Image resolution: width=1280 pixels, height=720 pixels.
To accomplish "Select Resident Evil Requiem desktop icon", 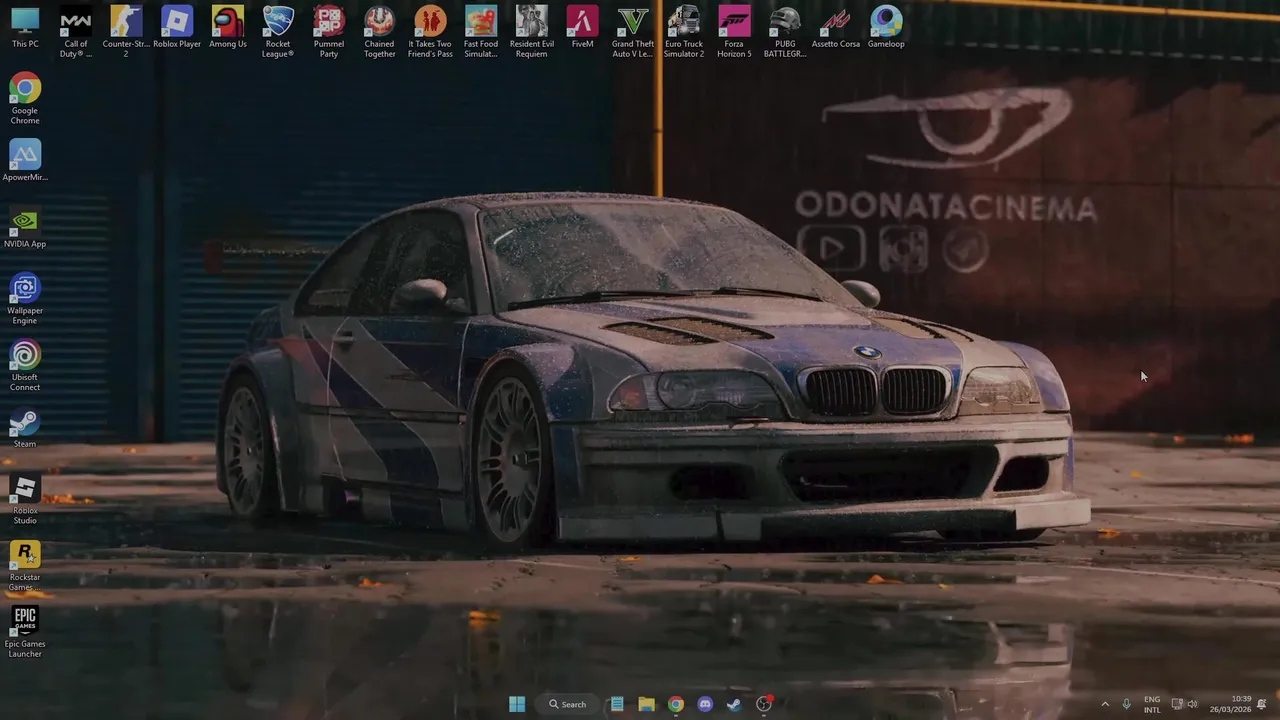I will [532, 31].
